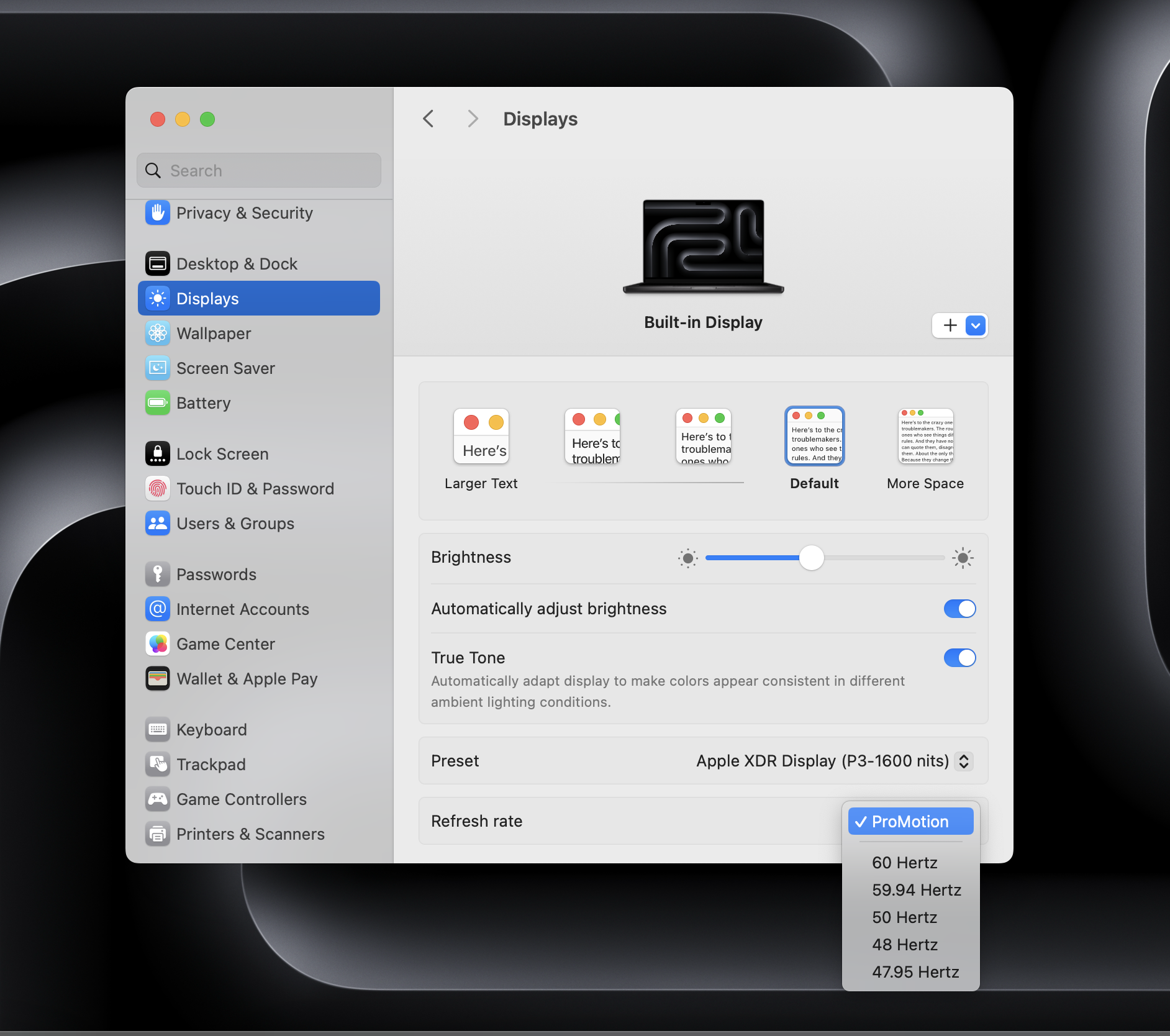Open Touch ID & Password fingerprint icon

(x=158, y=489)
